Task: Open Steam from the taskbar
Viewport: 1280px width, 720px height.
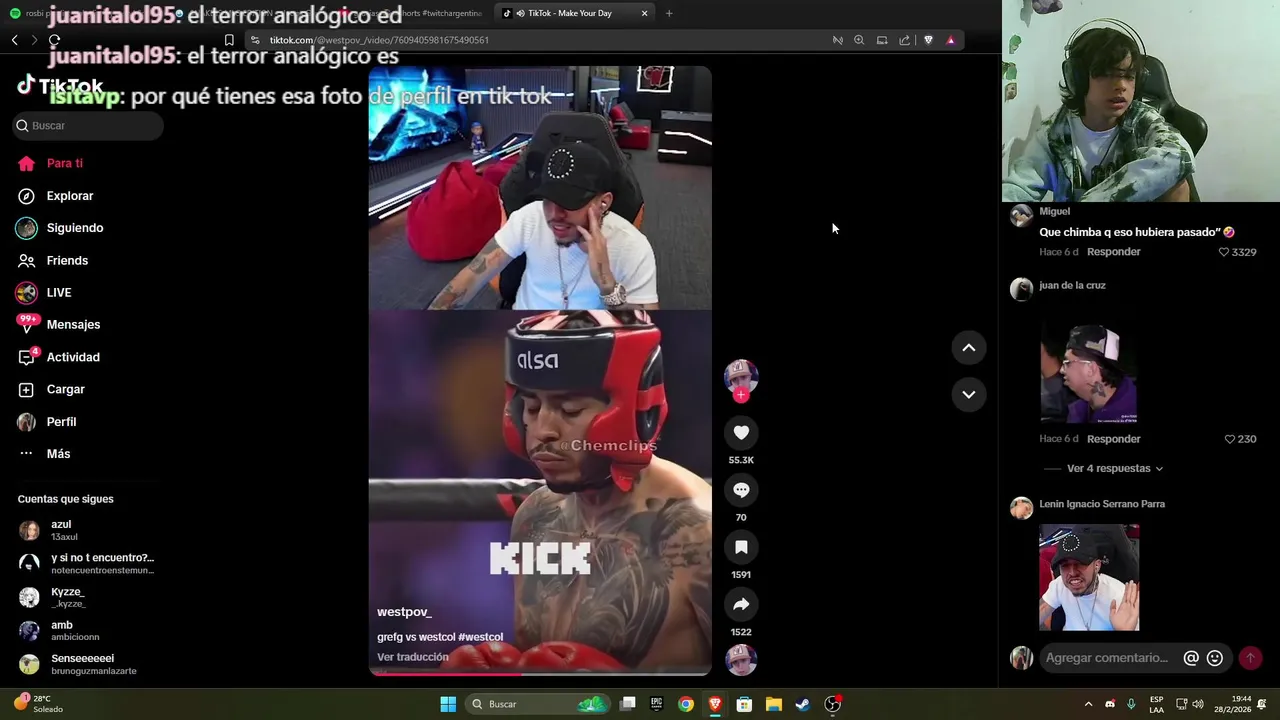Action: point(802,704)
